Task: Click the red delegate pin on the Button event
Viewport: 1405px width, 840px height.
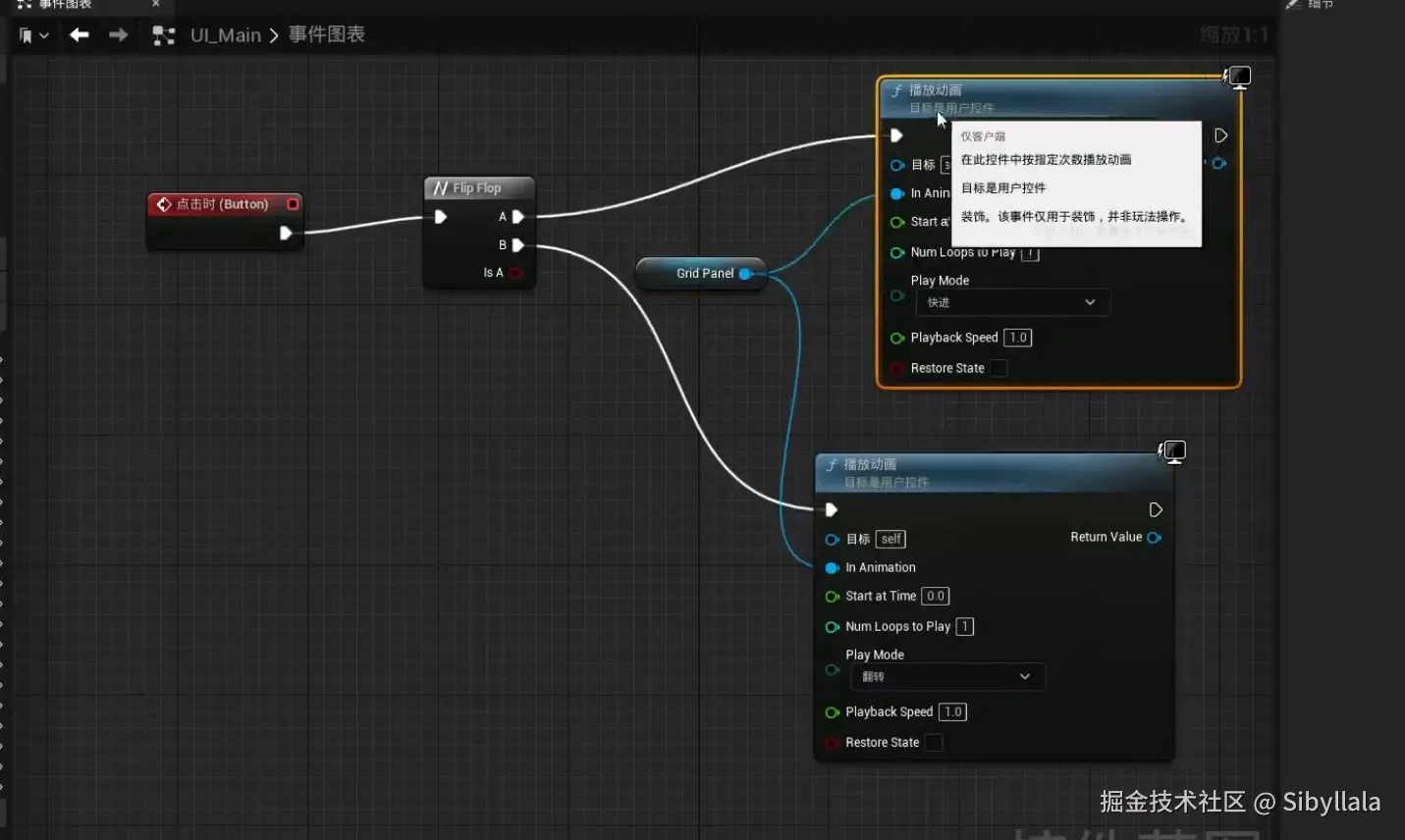Action: click(293, 204)
